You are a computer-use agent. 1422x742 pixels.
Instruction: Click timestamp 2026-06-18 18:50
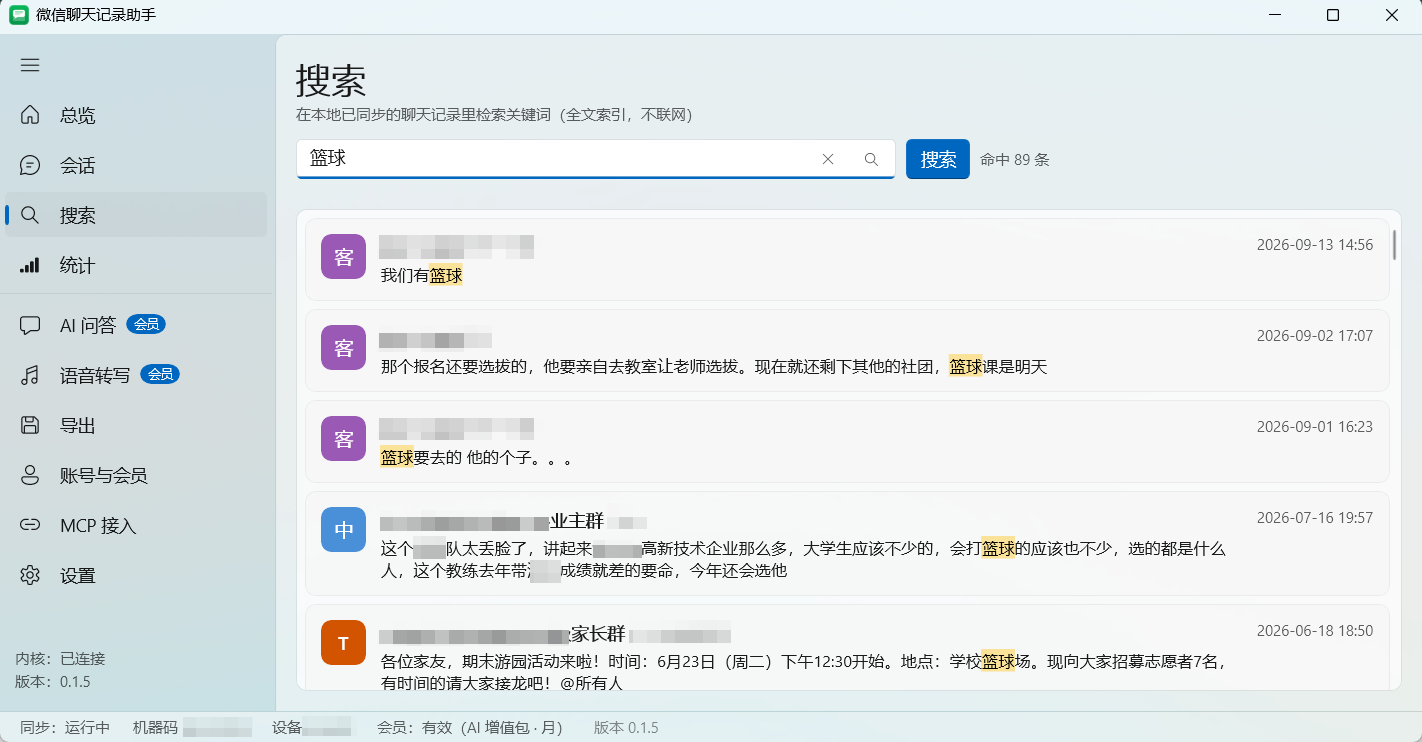point(1315,630)
